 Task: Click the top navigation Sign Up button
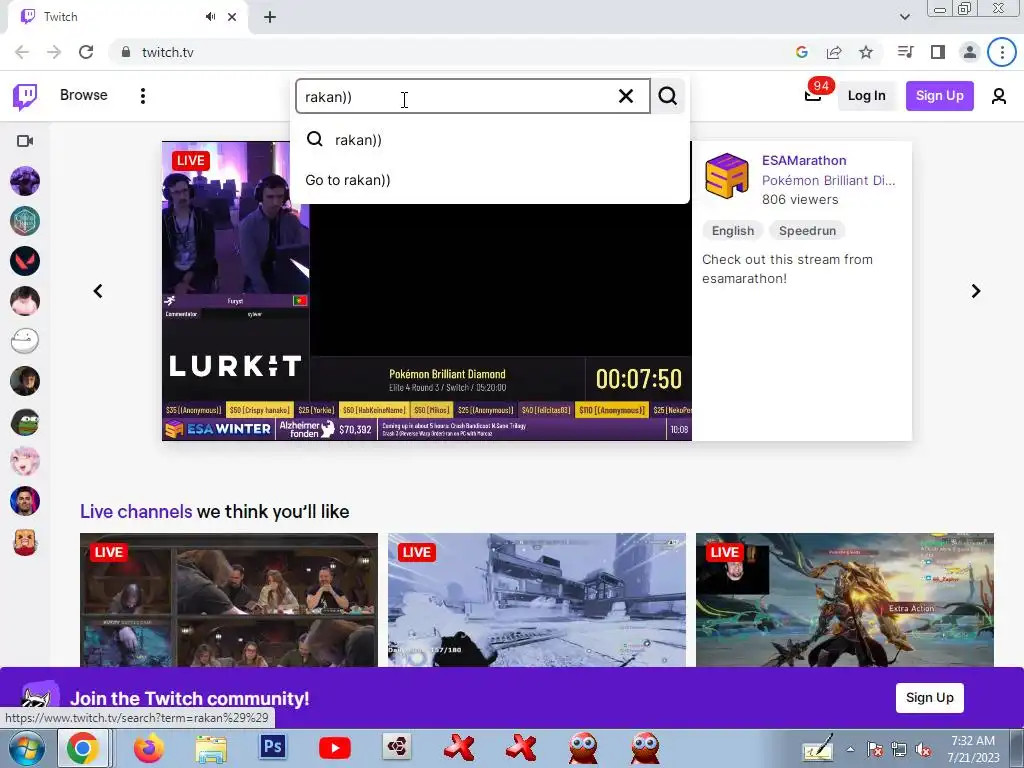coord(939,95)
